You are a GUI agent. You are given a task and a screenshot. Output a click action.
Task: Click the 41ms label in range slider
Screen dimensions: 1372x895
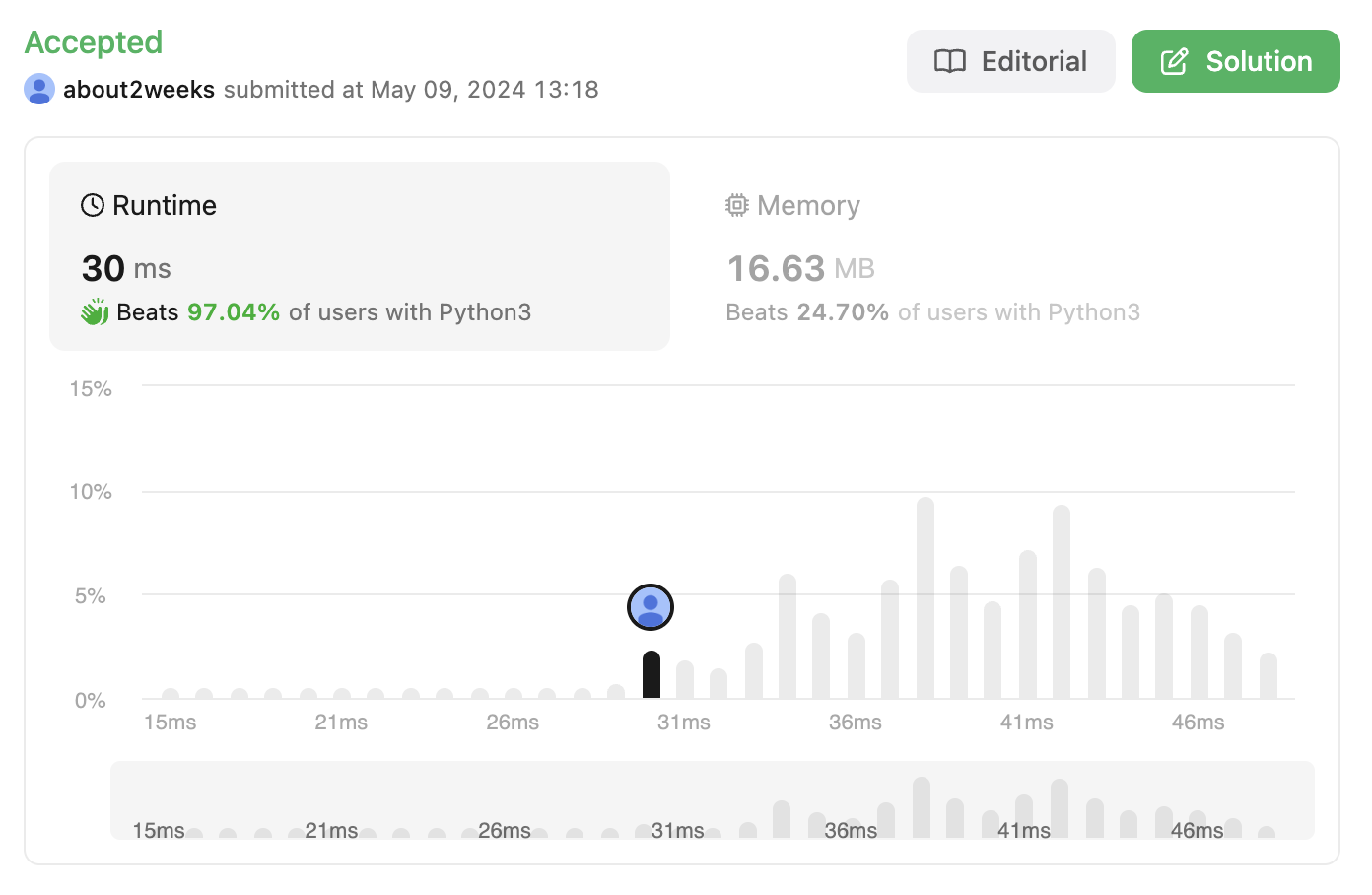pyautogui.click(x=1023, y=830)
